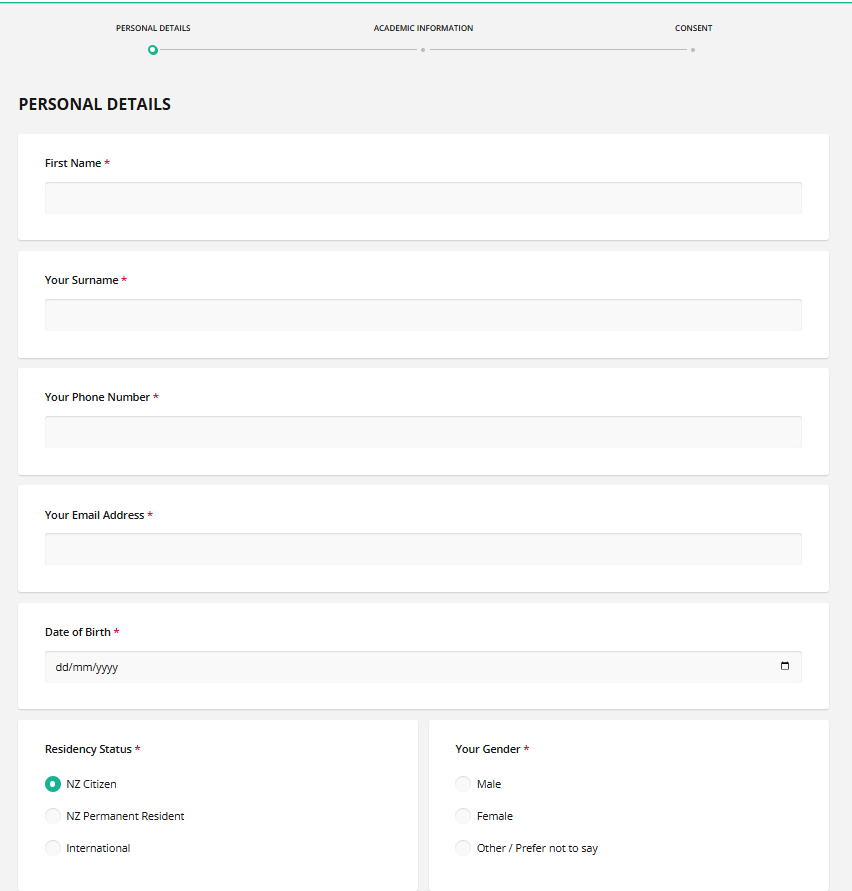Click the dd/mm/yyyy date text
852x891 pixels.
point(87,667)
